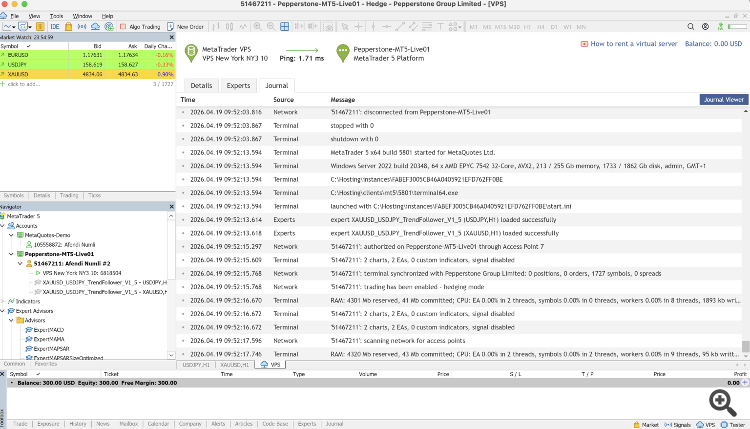The height and width of the screenshot is (429, 750).
Task: Click the screenshot camera toolbar icon
Action: click(329, 27)
